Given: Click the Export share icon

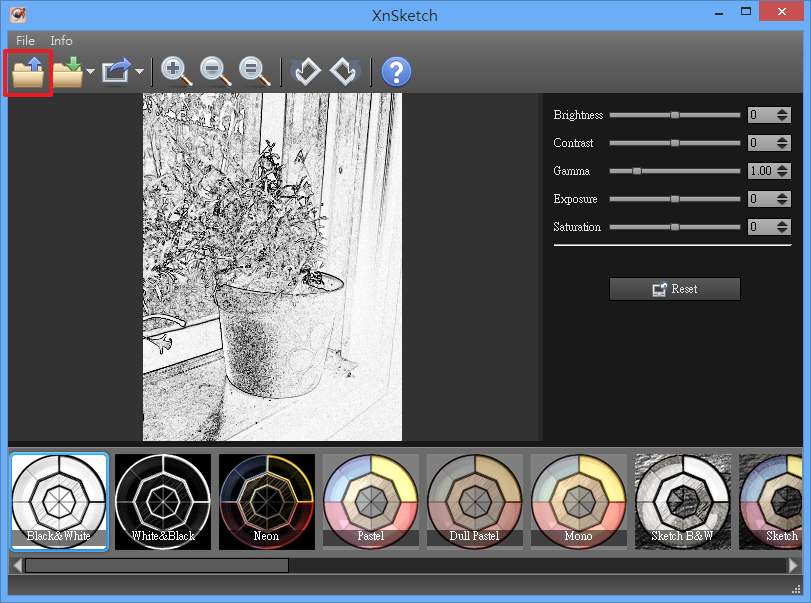Looking at the screenshot, I should point(117,73).
